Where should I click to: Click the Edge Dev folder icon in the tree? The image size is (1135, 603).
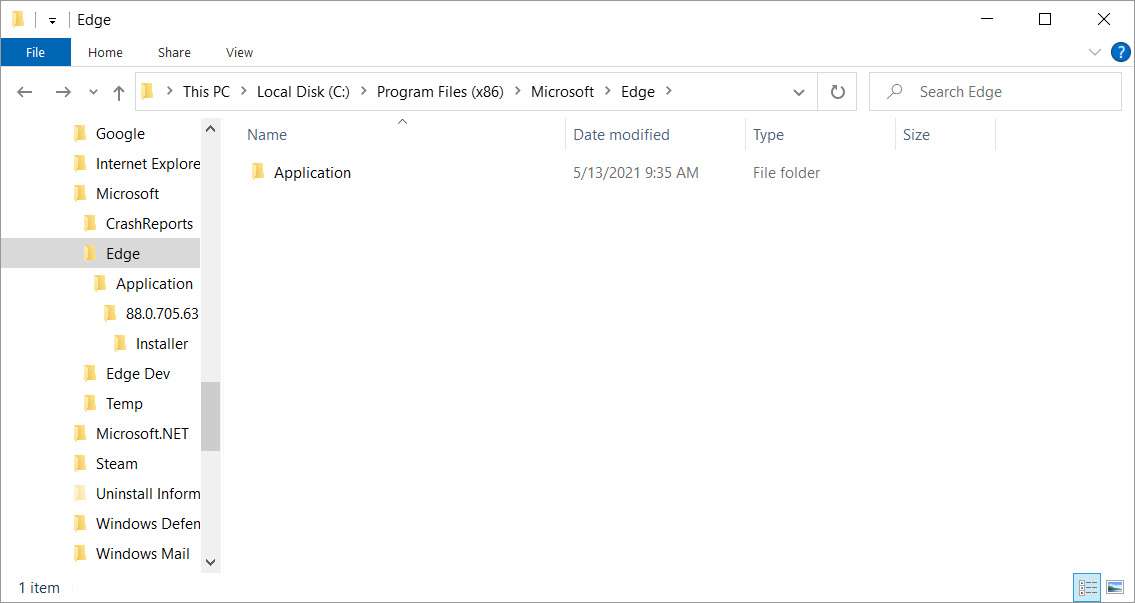point(90,373)
